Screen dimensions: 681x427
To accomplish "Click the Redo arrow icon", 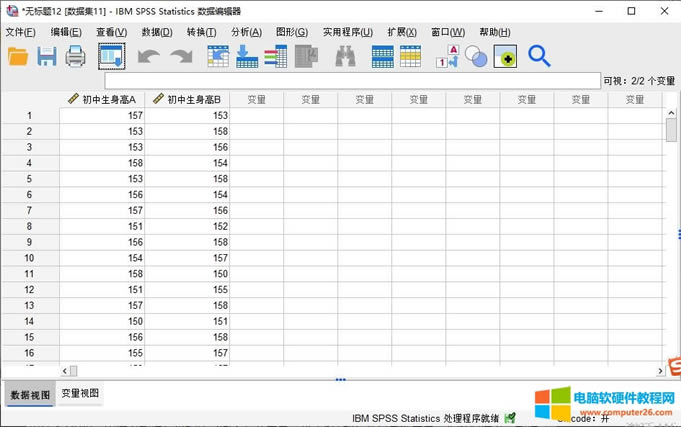I will tap(181, 57).
